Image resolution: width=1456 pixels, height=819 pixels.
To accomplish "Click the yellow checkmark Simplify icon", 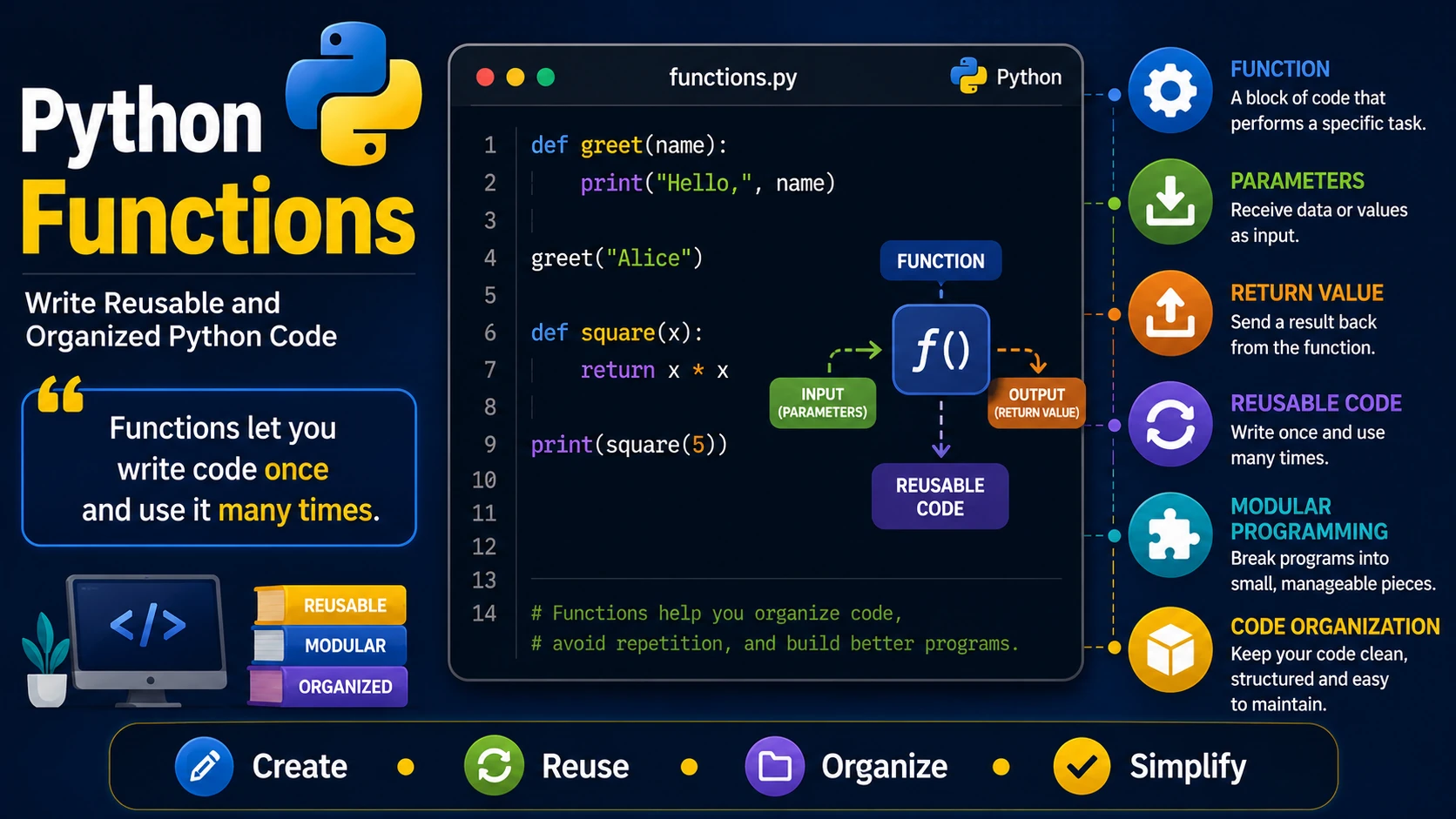I will [1082, 767].
